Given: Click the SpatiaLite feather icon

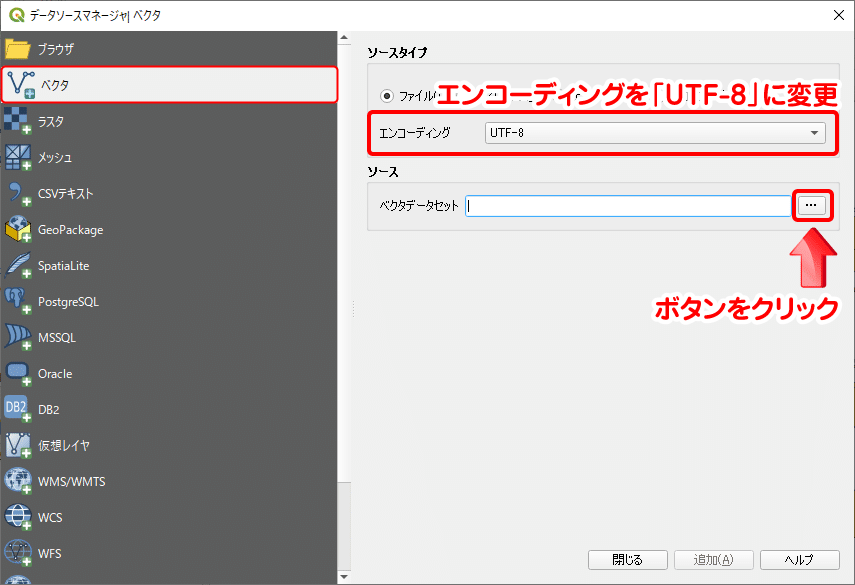Looking at the screenshot, I should click(17, 266).
